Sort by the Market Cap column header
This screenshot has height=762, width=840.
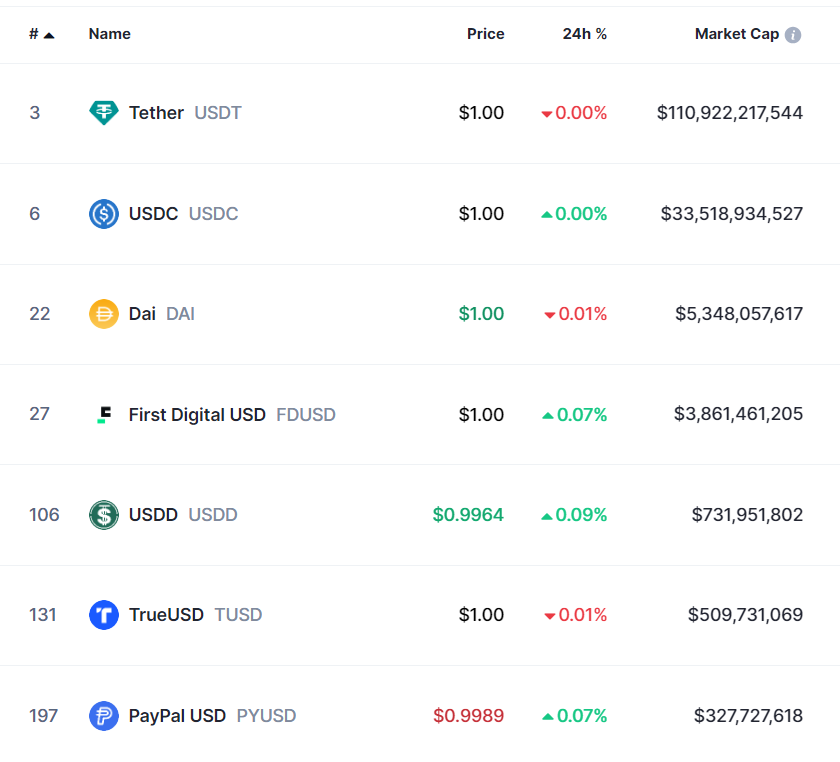tap(736, 34)
